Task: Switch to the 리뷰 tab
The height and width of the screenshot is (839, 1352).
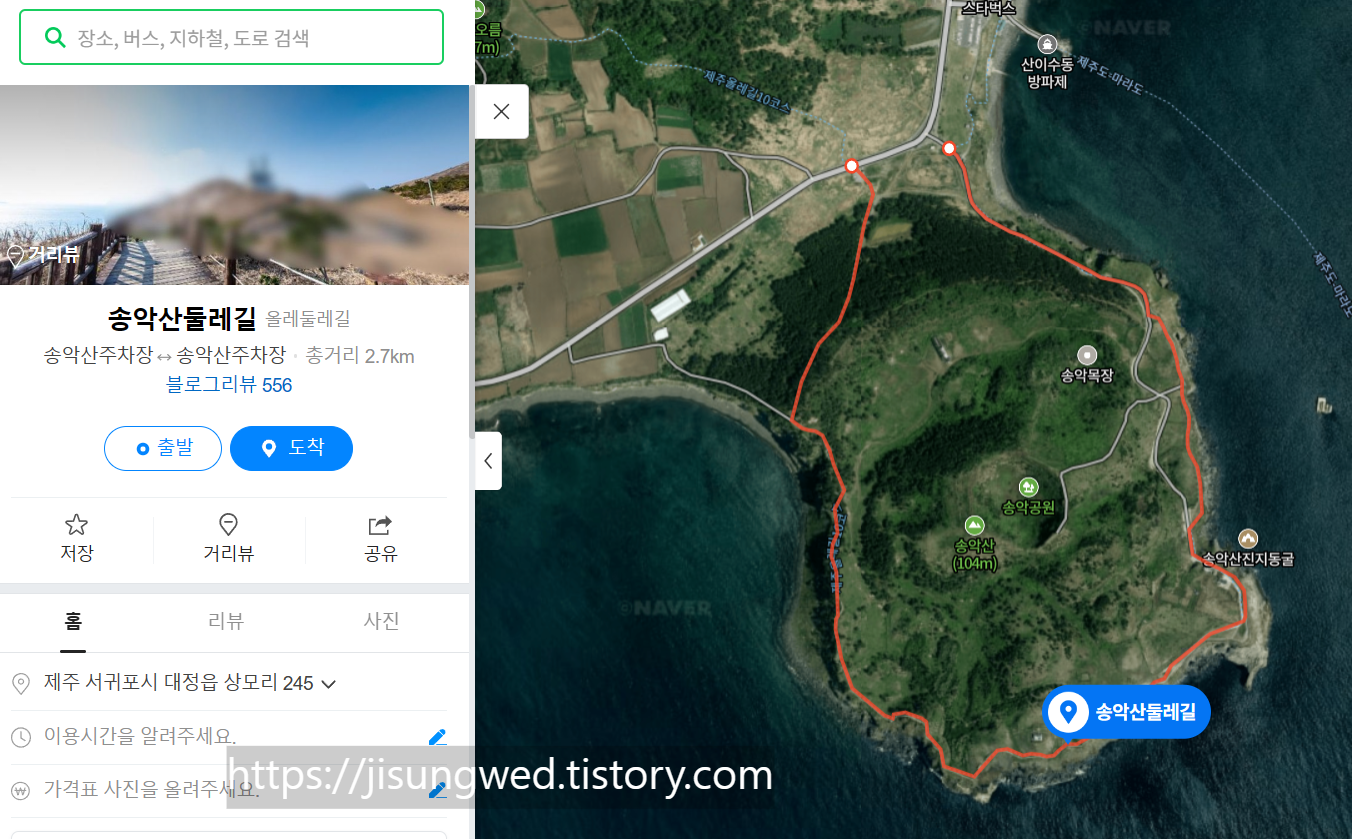Action: pyautogui.click(x=226, y=621)
